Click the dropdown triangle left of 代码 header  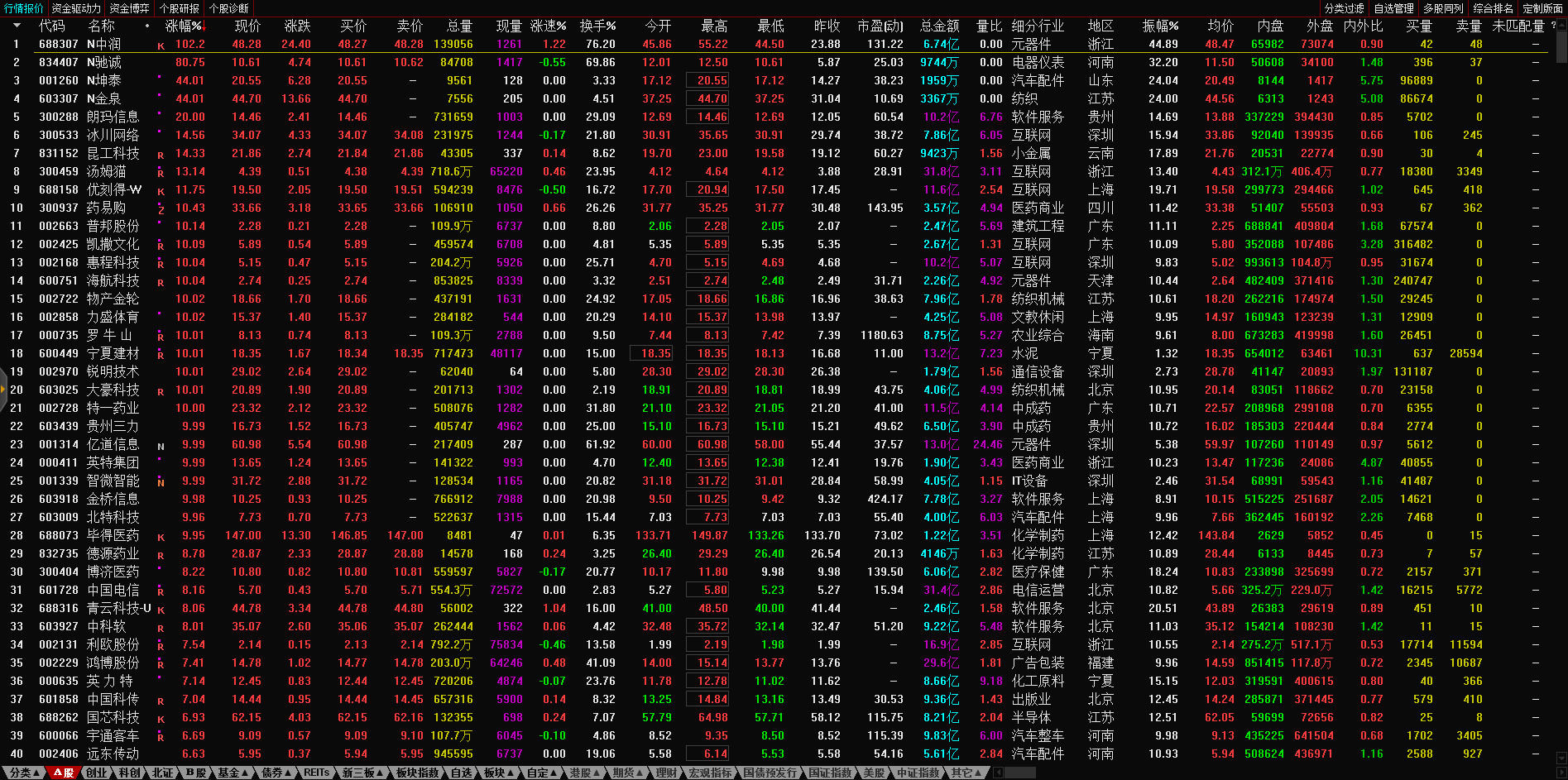(17, 26)
